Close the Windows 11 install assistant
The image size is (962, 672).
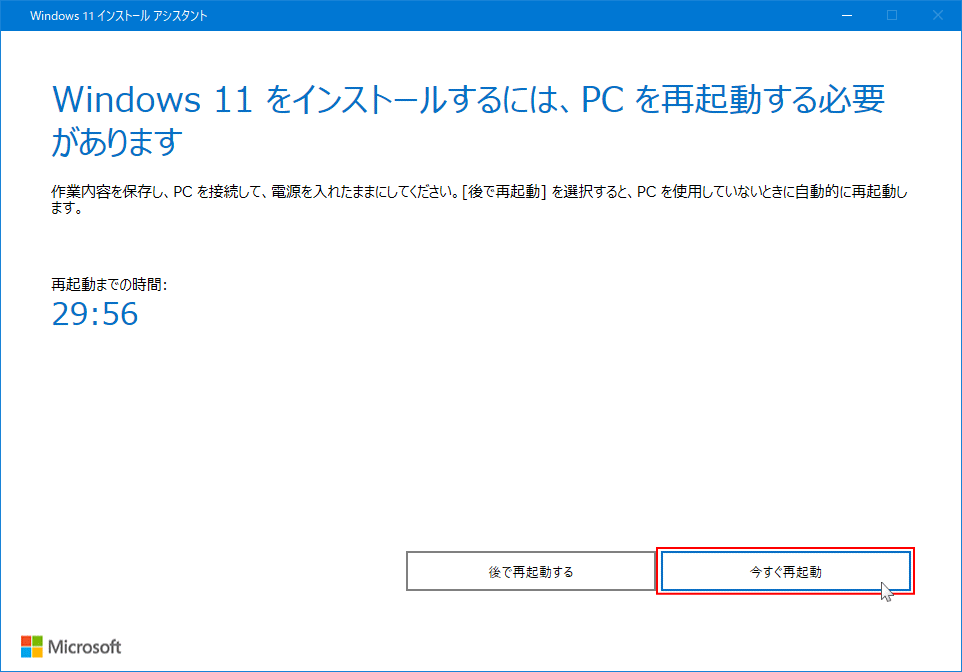pyautogui.click(x=937, y=15)
